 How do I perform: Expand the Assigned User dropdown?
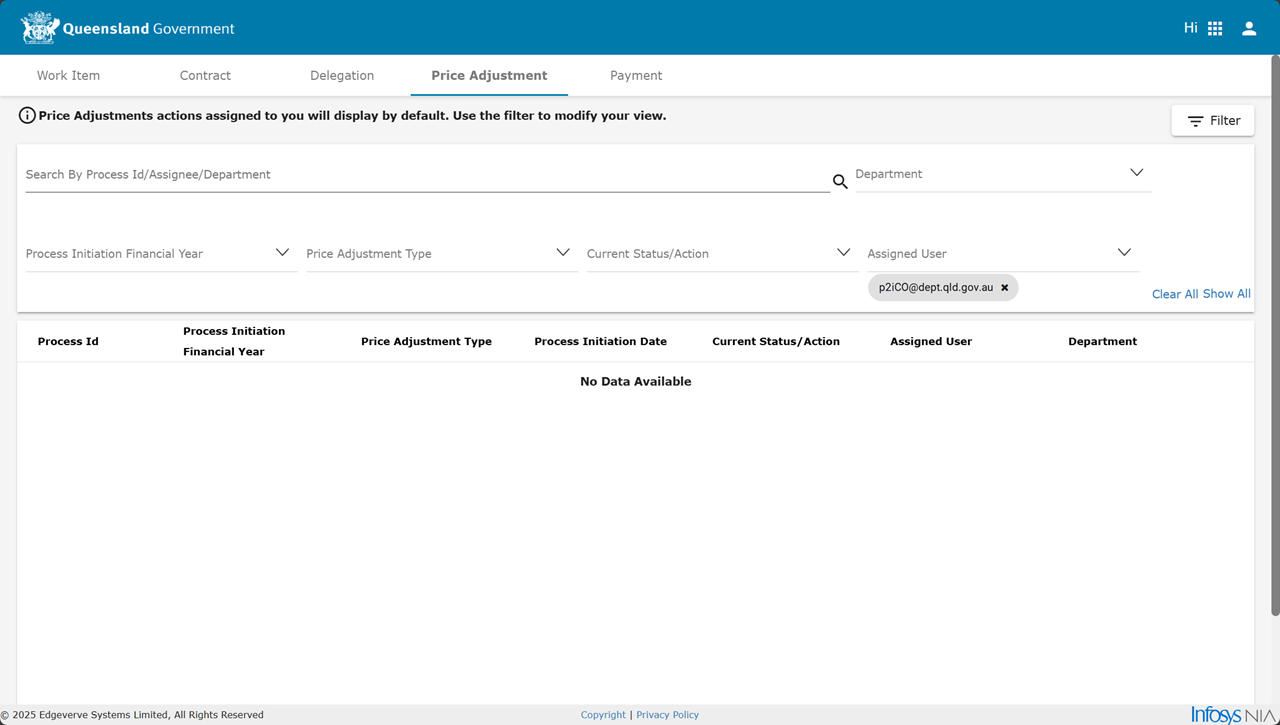1124,253
